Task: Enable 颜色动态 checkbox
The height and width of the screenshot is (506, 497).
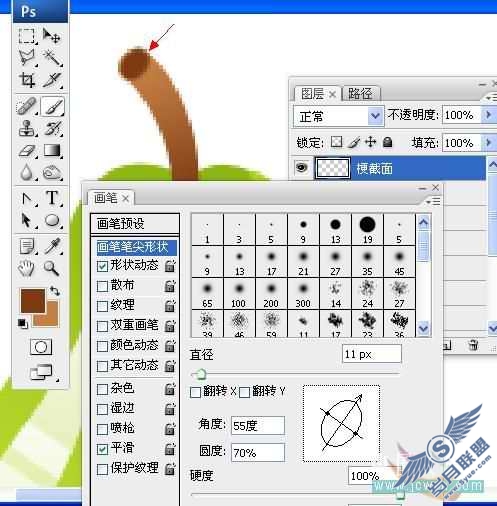Action: point(102,346)
